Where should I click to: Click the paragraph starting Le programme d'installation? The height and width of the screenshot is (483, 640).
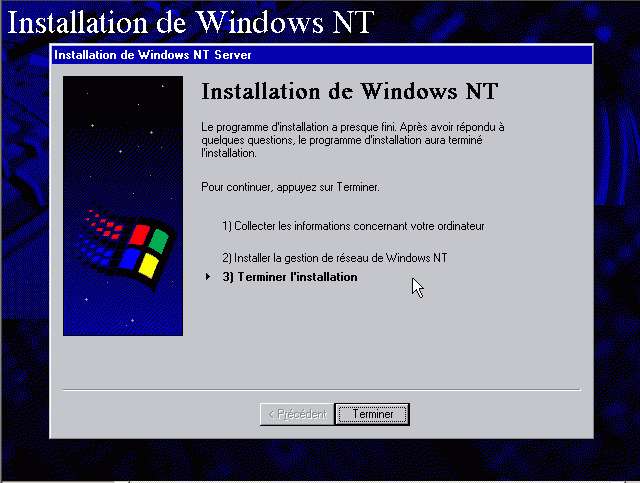tap(353, 140)
